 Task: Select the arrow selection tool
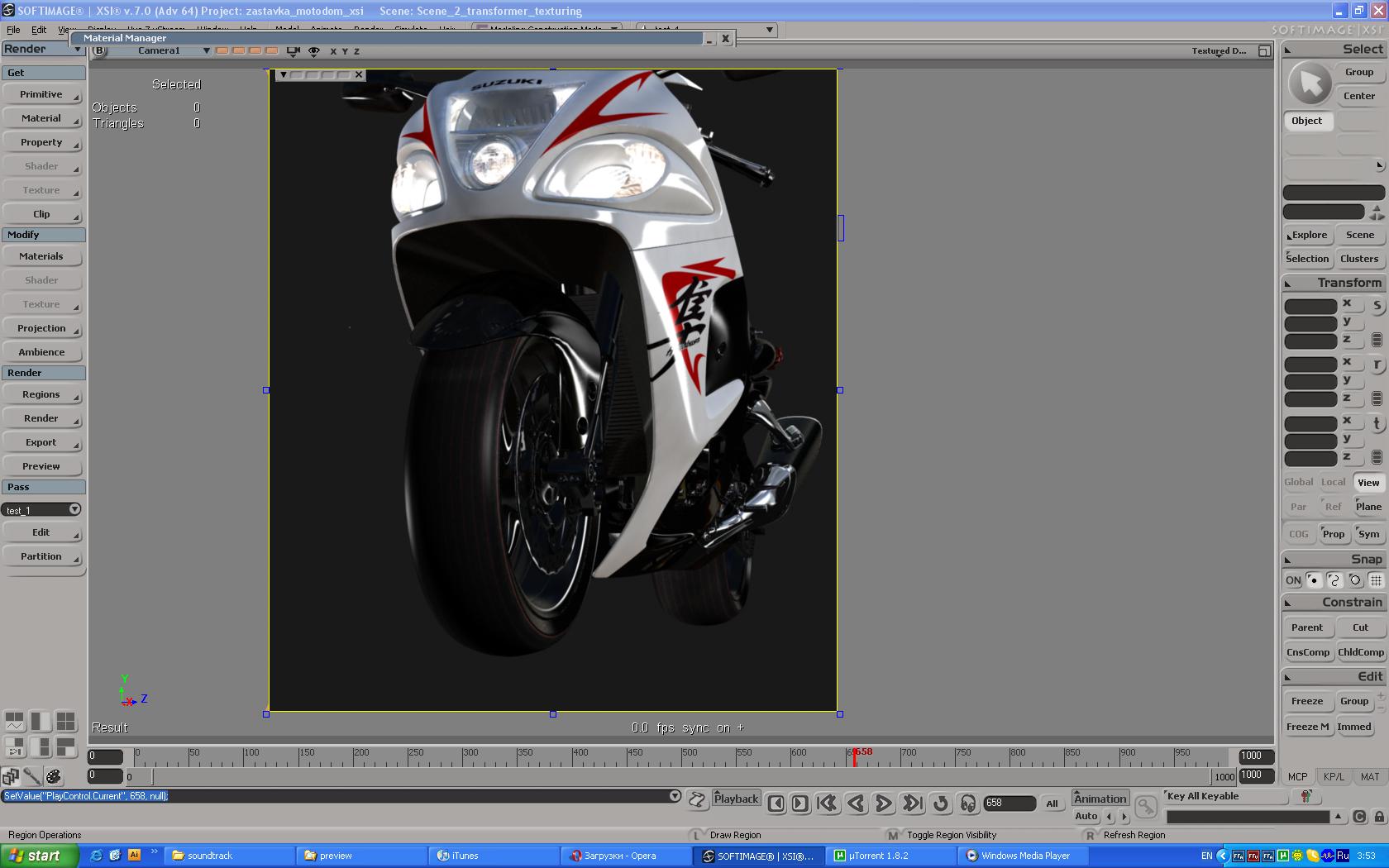click(1310, 83)
